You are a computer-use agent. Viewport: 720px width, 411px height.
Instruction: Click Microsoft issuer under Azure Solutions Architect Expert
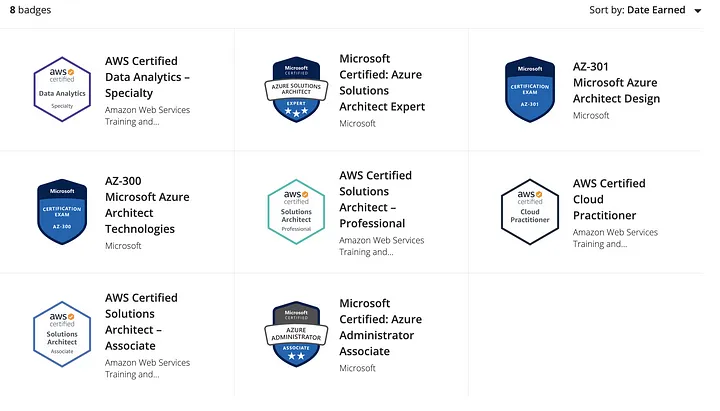[x=357, y=124]
